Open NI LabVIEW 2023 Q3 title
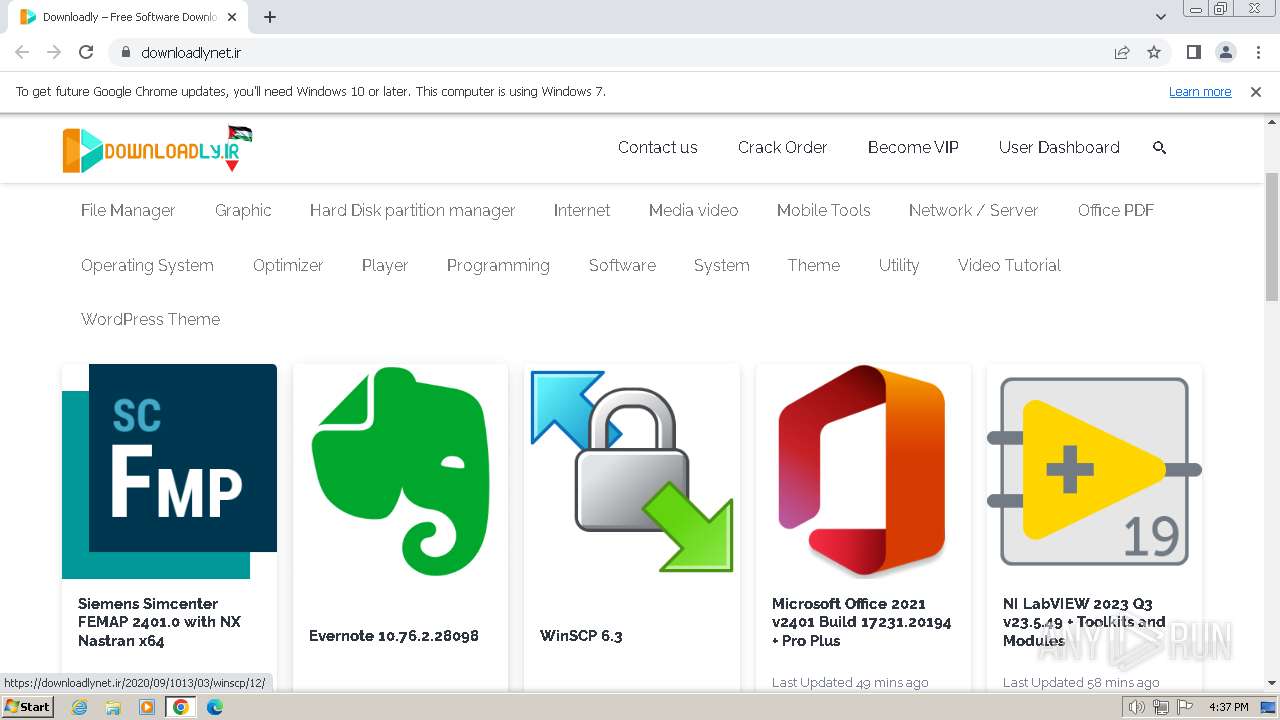 [1084, 622]
